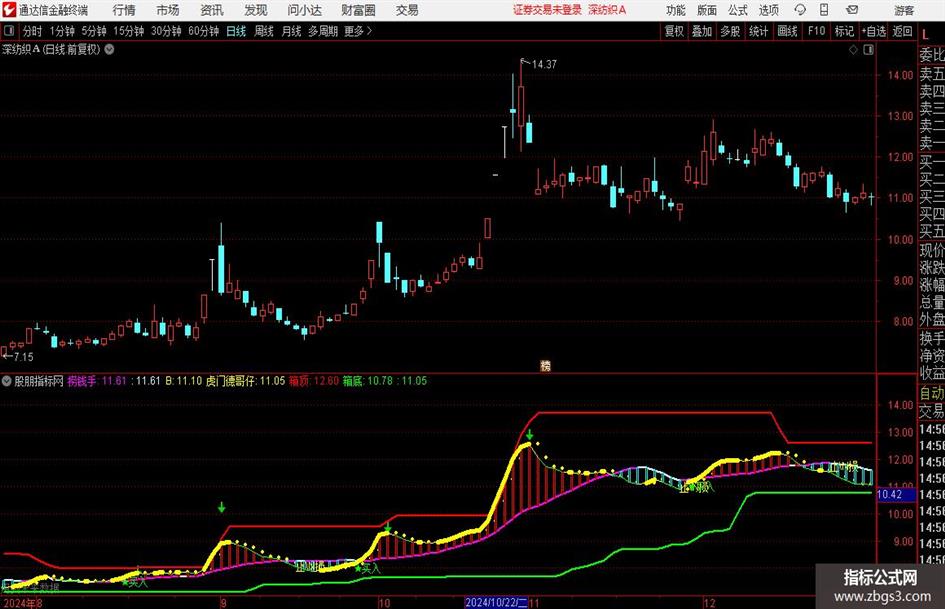945x609 pixels.
Task: Click the 叠加 overlay button
Action: click(x=702, y=31)
